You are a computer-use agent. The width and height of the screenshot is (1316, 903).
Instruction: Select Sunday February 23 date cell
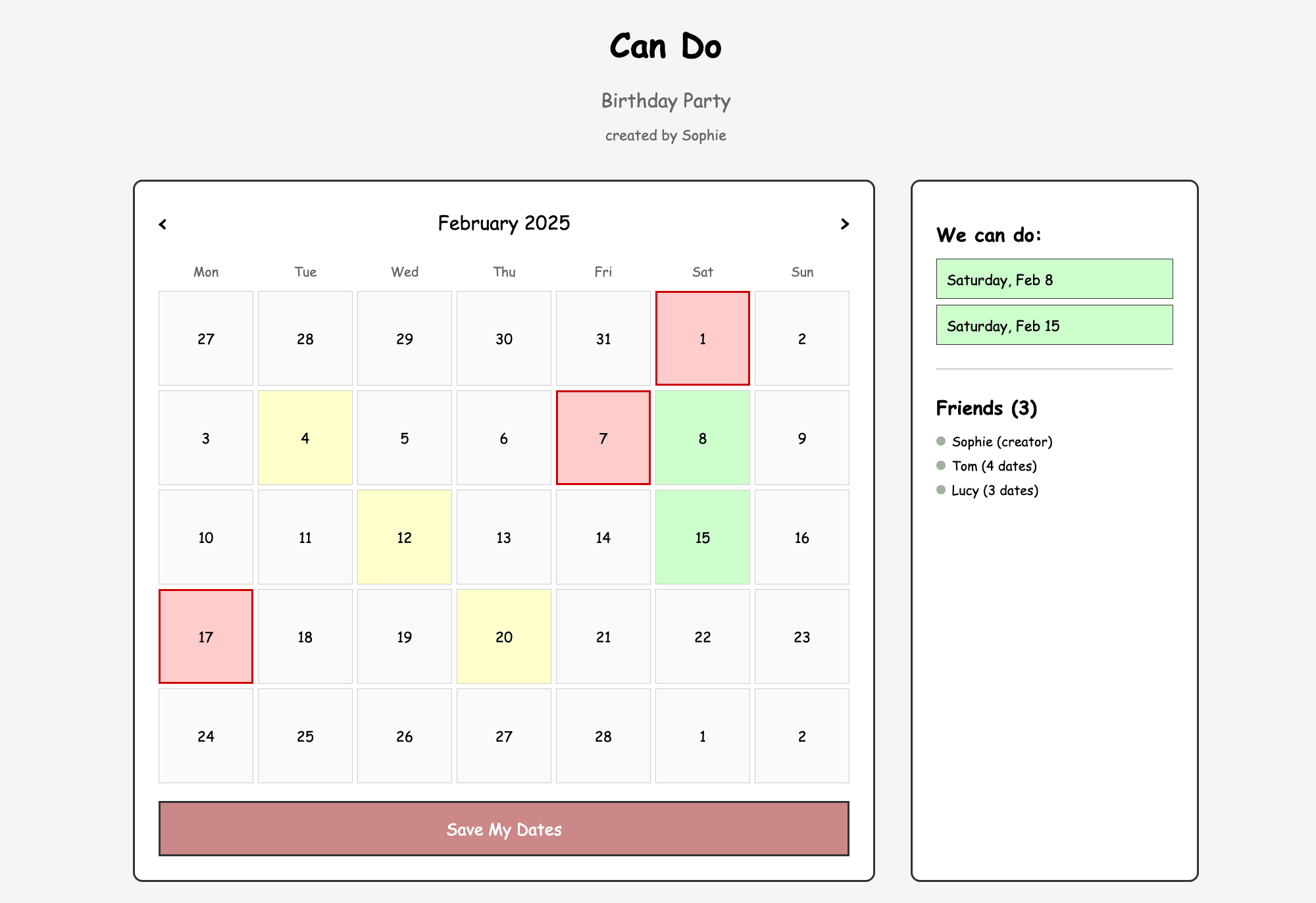[801, 636]
